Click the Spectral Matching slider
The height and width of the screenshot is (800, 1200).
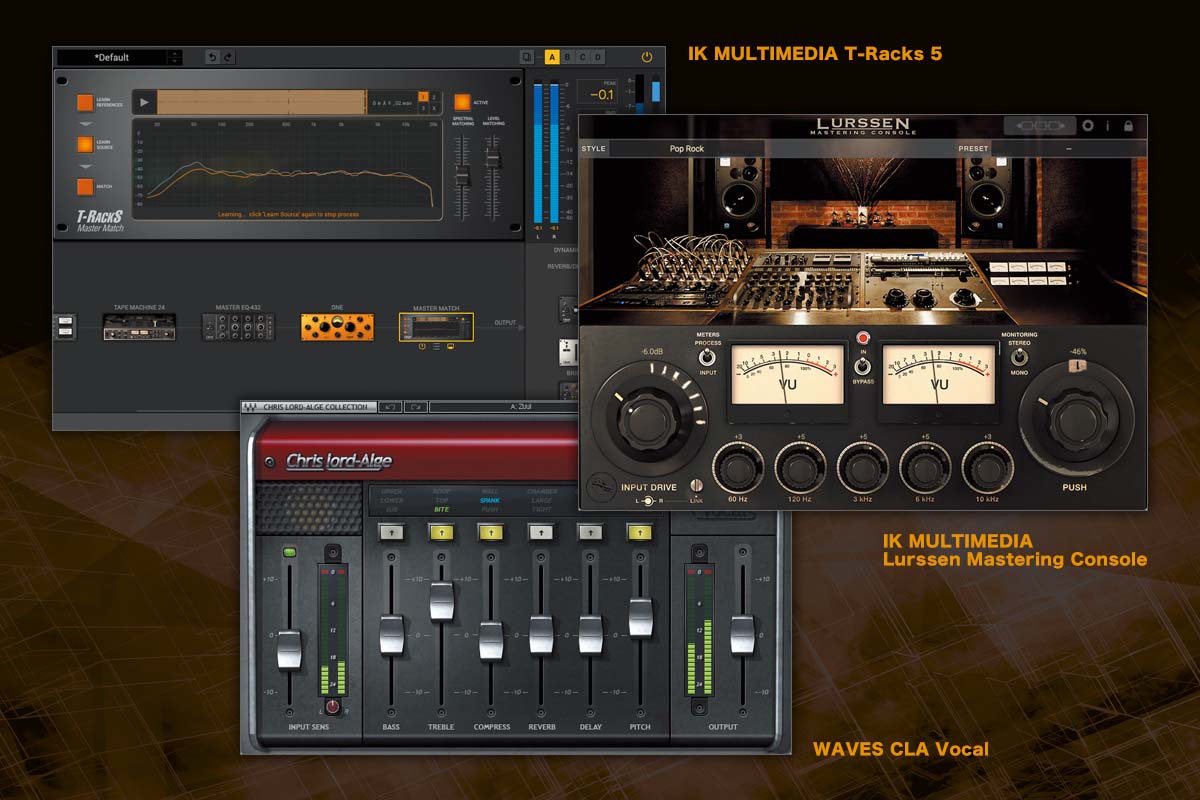(x=462, y=176)
